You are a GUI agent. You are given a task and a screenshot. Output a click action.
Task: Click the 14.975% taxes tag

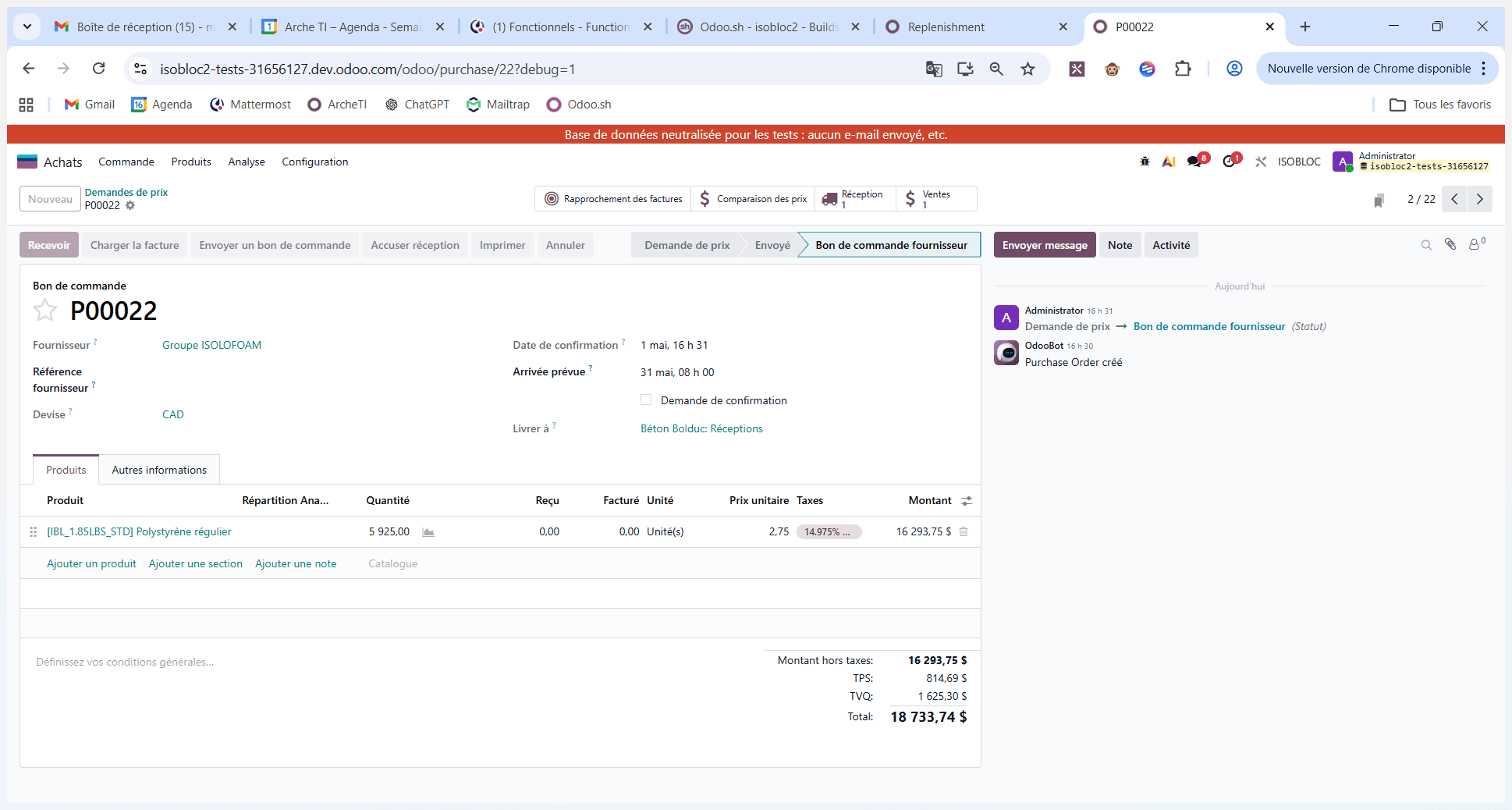(829, 532)
